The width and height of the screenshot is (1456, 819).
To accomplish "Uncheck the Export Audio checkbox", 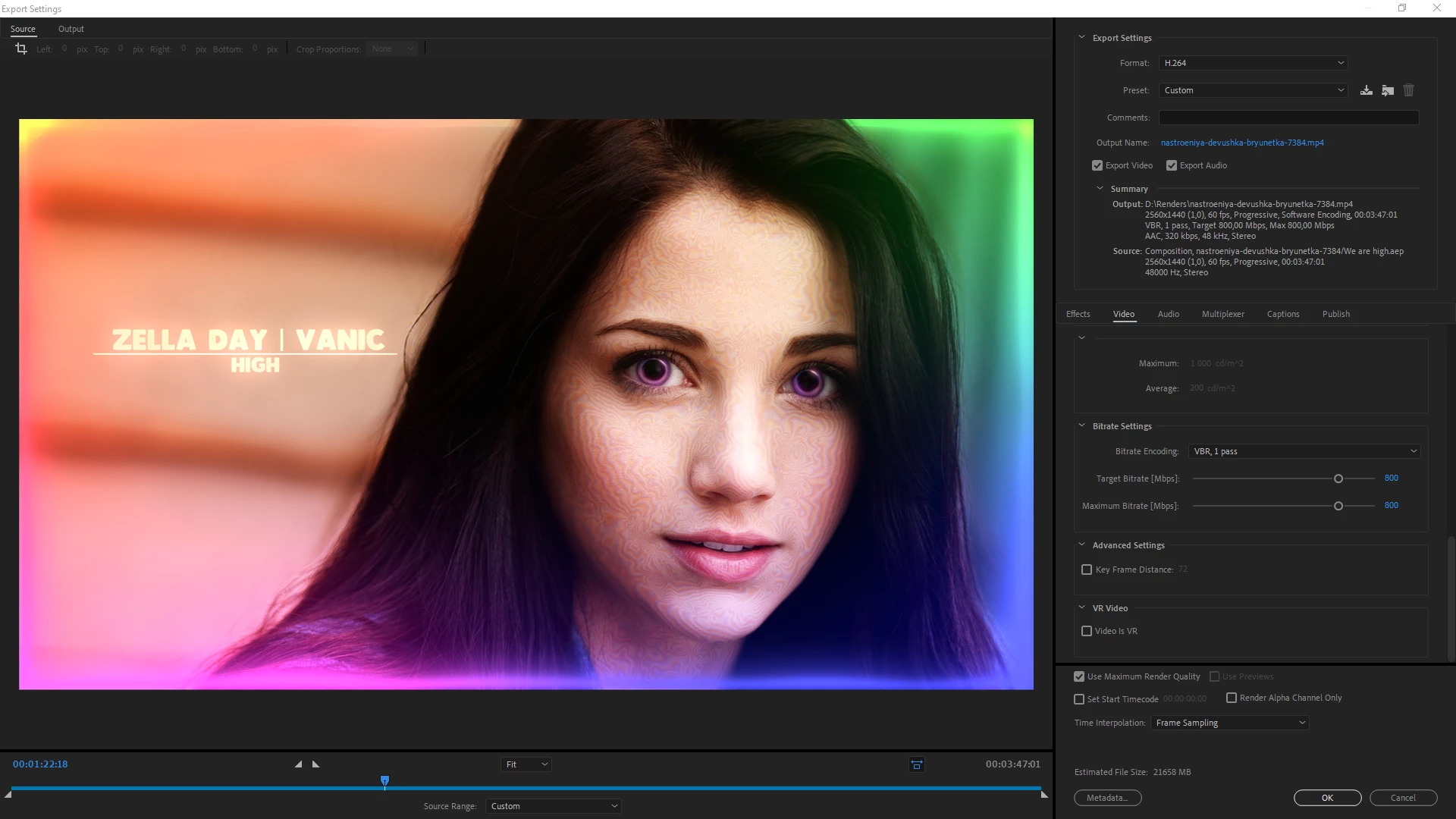I will point(1172,165).
